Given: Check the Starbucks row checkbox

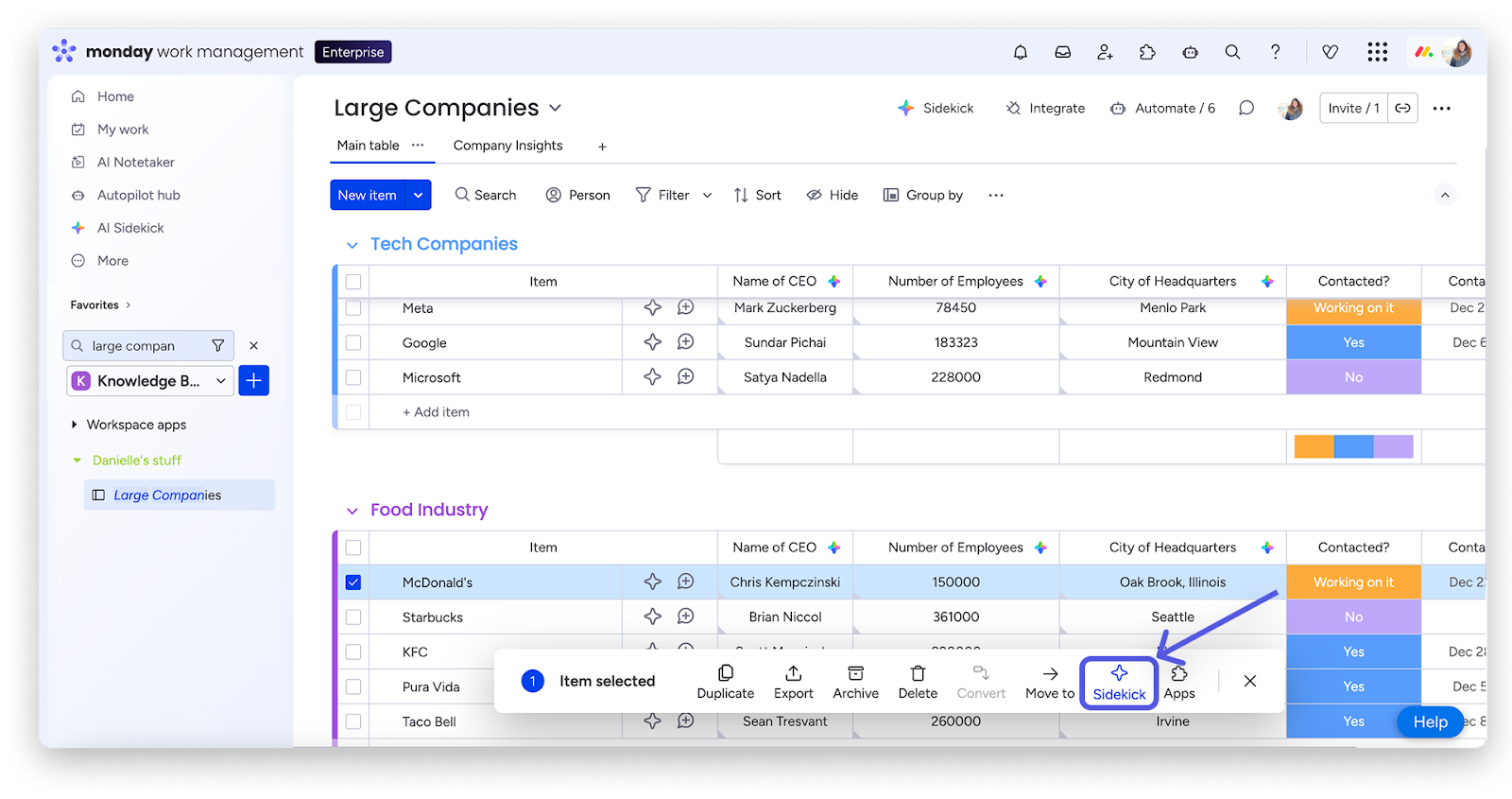Looking at the screenshot, I should click(x=353, y=617).
